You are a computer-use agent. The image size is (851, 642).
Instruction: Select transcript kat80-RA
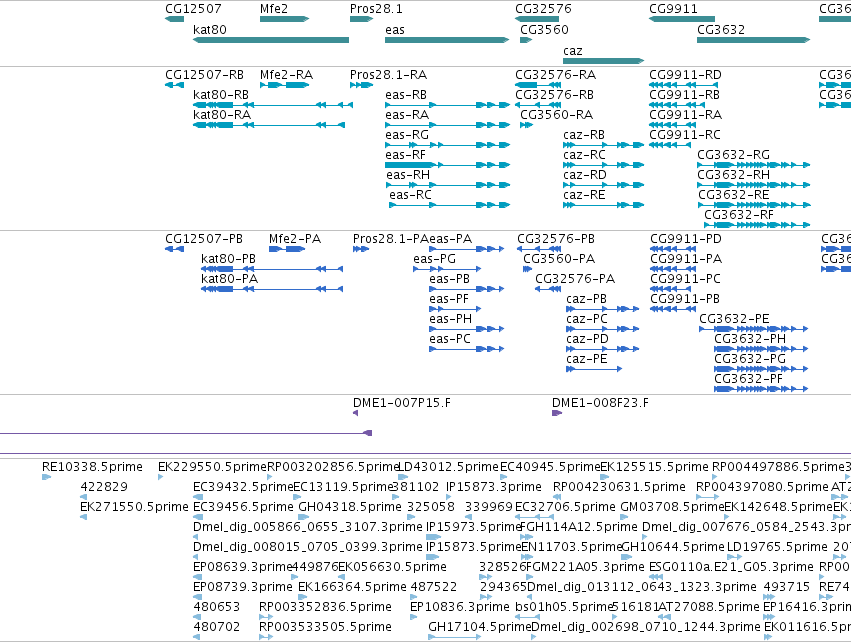click(x=222, y=115)
